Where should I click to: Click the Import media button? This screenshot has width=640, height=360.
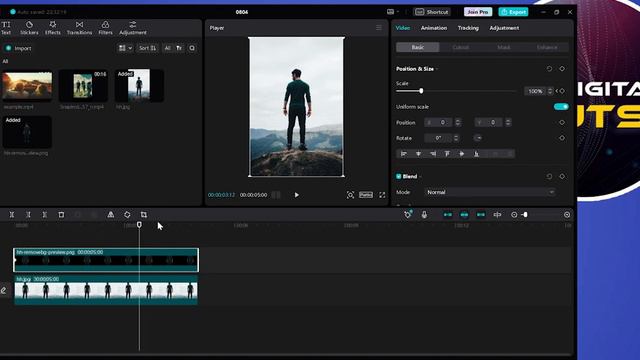pyautogui.click(x=18, y=48)
